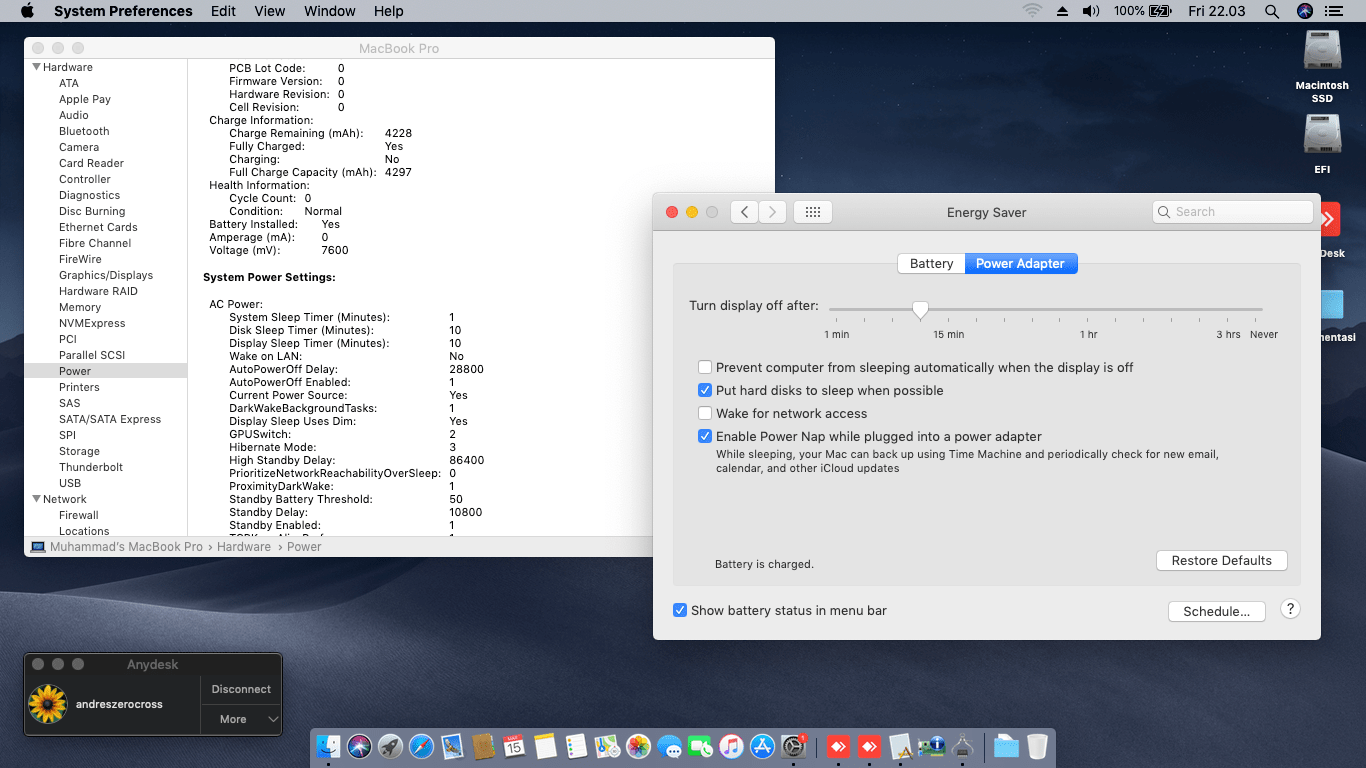
Task: Click the battery status icon in menu bar
Action: (1160, 11)
